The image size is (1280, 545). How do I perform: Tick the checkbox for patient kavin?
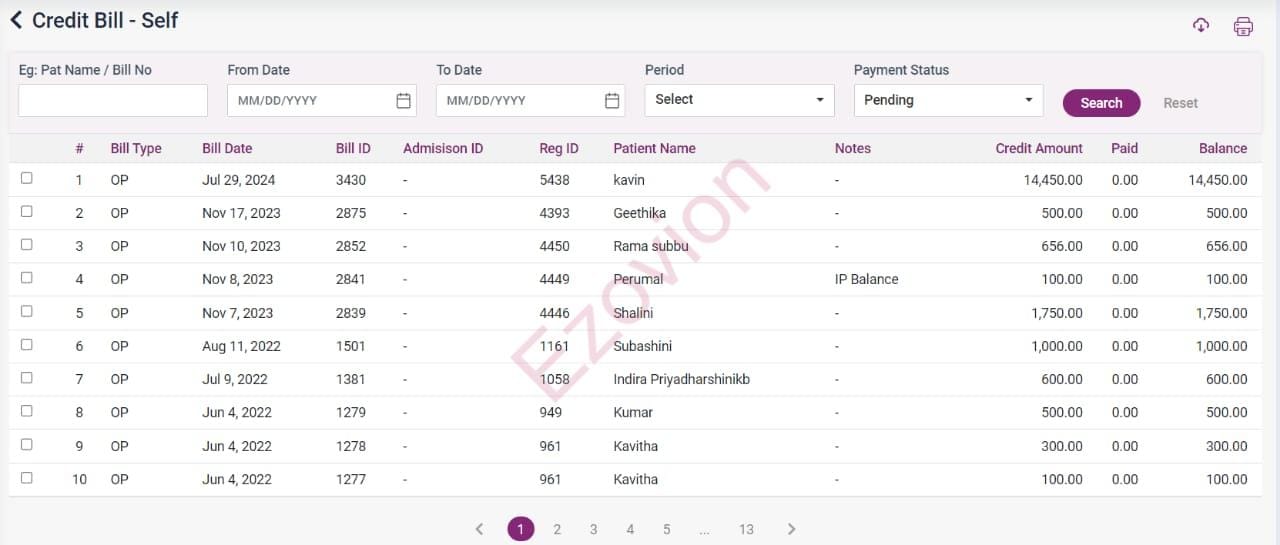[27, 178]
